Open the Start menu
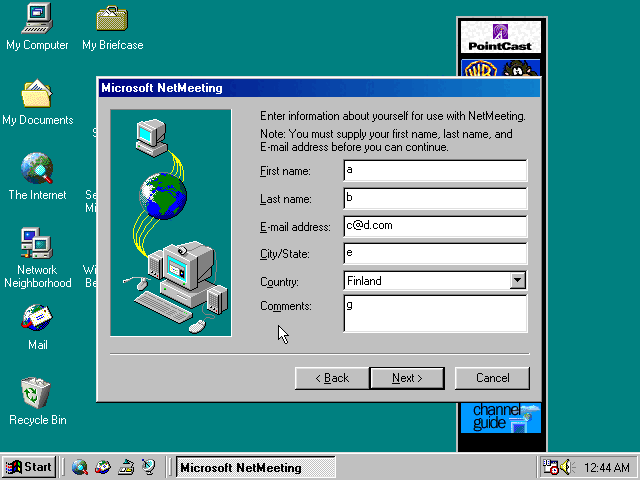Image resolution: width=640 pixels, height=480 pixels. (29, 467)
